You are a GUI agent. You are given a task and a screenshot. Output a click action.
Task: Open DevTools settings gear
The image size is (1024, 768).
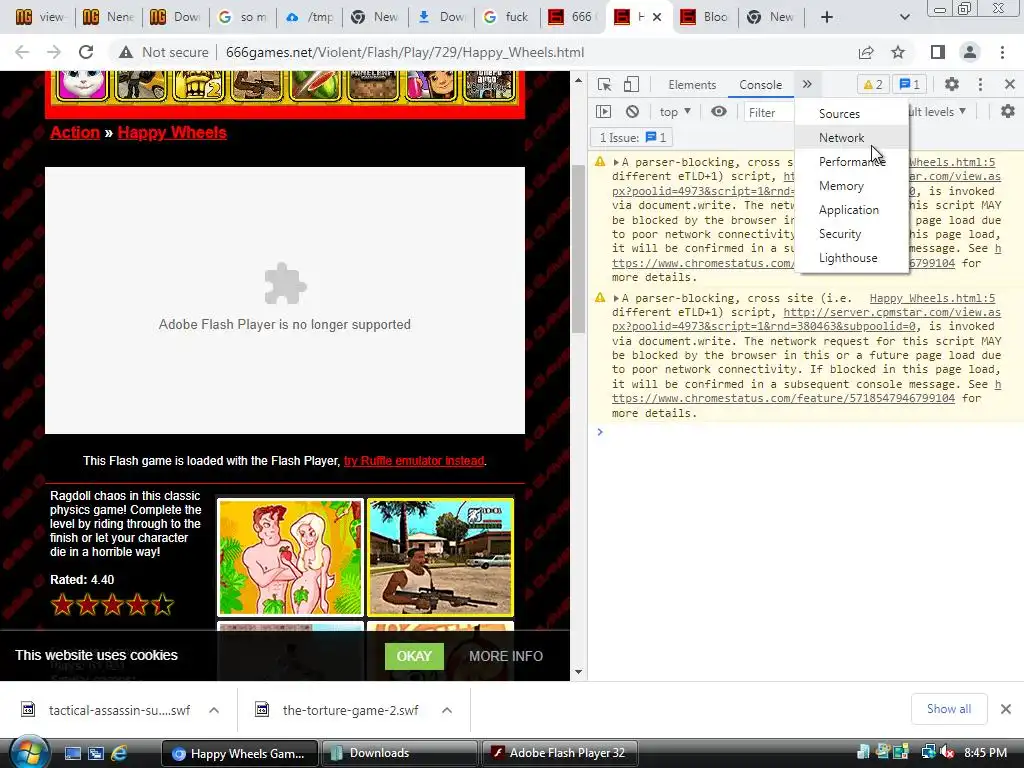coord(952,84)
